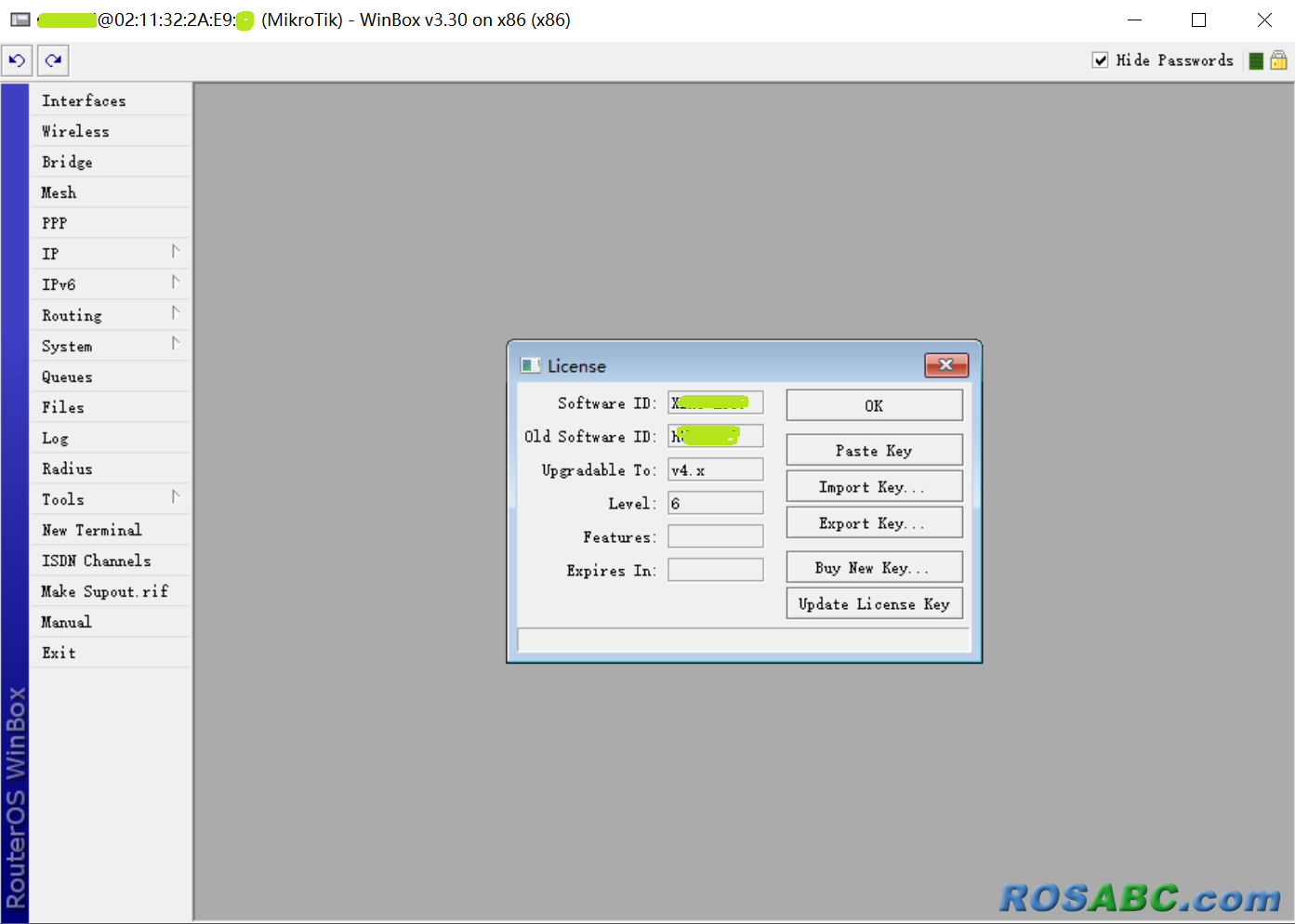The width and height of the screenshot is (1295, 924).
Task: Minimize the WinBox window
Action: [x=1134, y=20]
